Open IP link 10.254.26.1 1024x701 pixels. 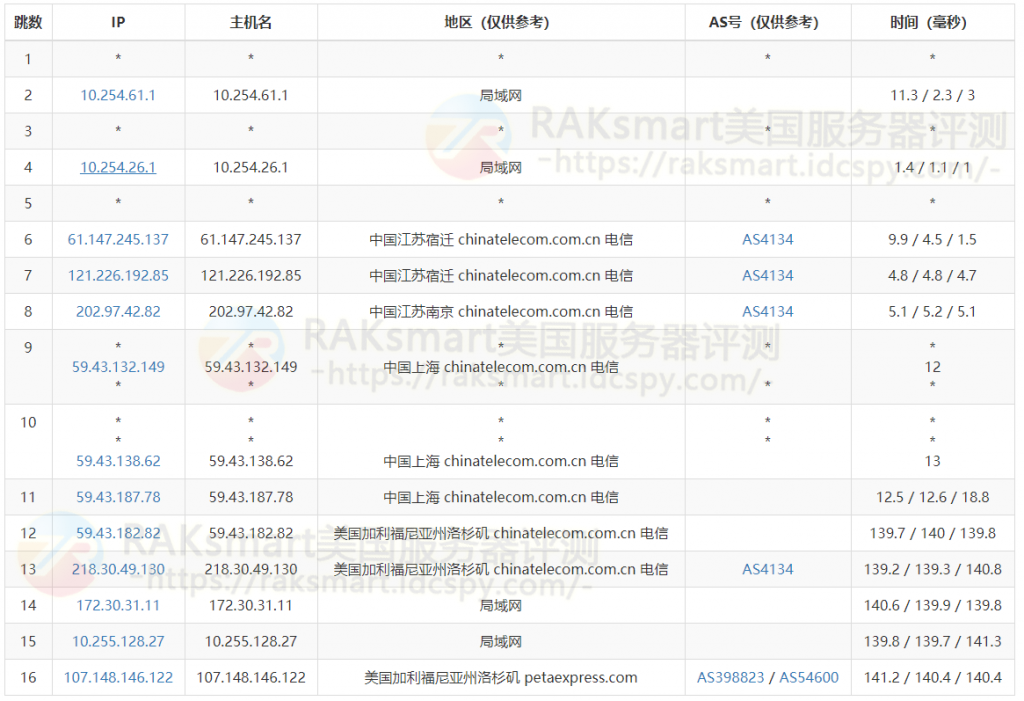118,167
